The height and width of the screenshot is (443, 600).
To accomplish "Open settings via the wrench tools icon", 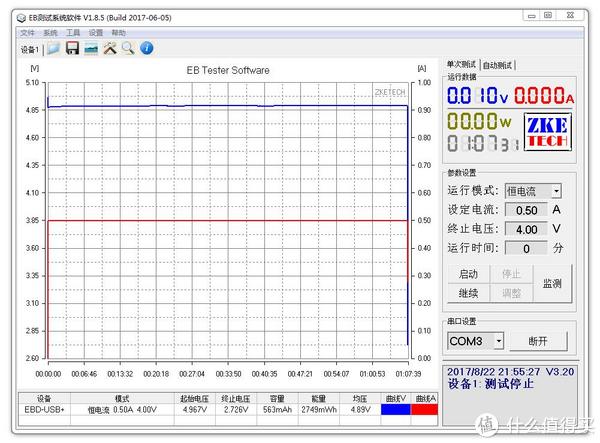I will (x=110, y=49).
